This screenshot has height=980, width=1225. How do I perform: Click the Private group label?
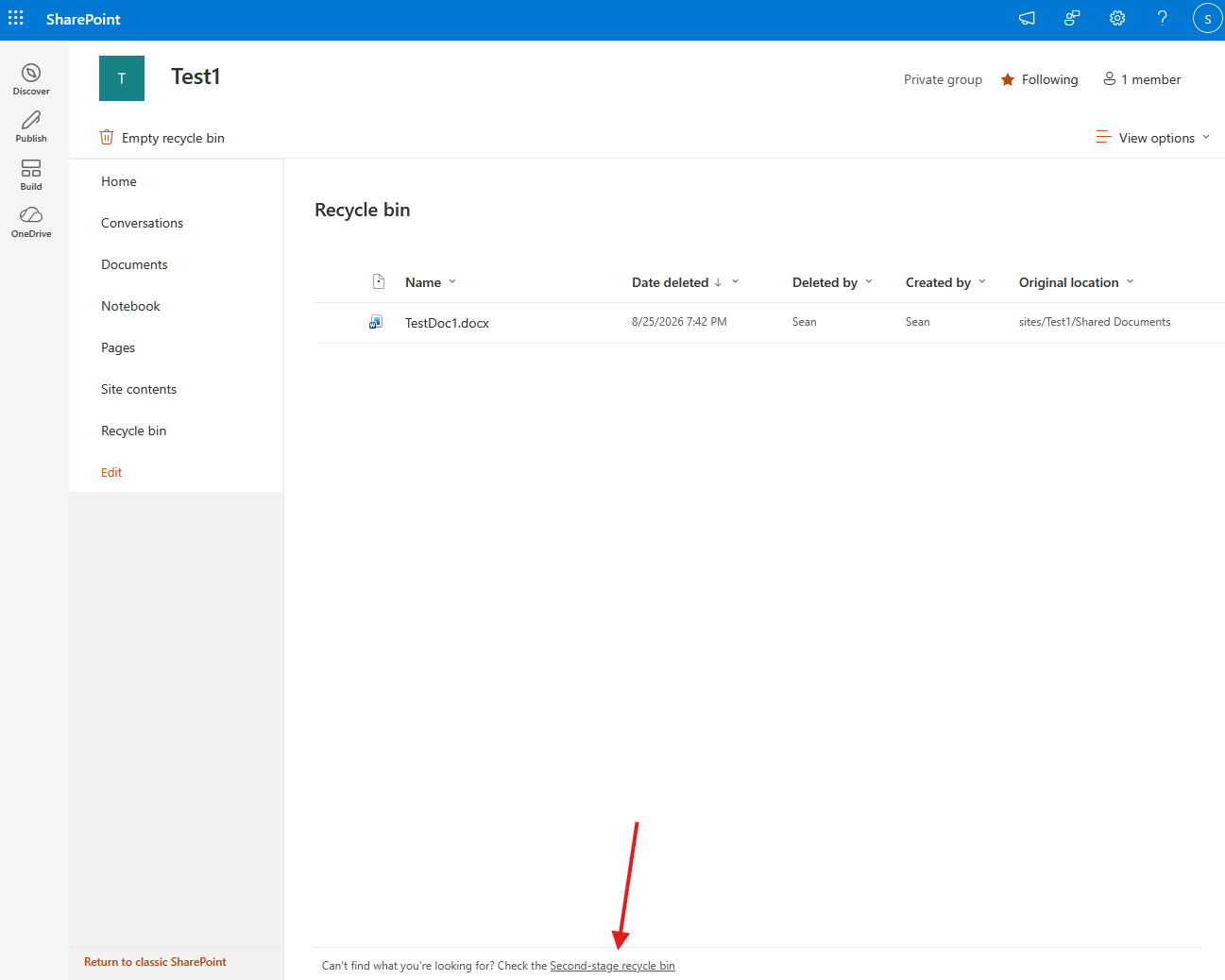(943, 79)
